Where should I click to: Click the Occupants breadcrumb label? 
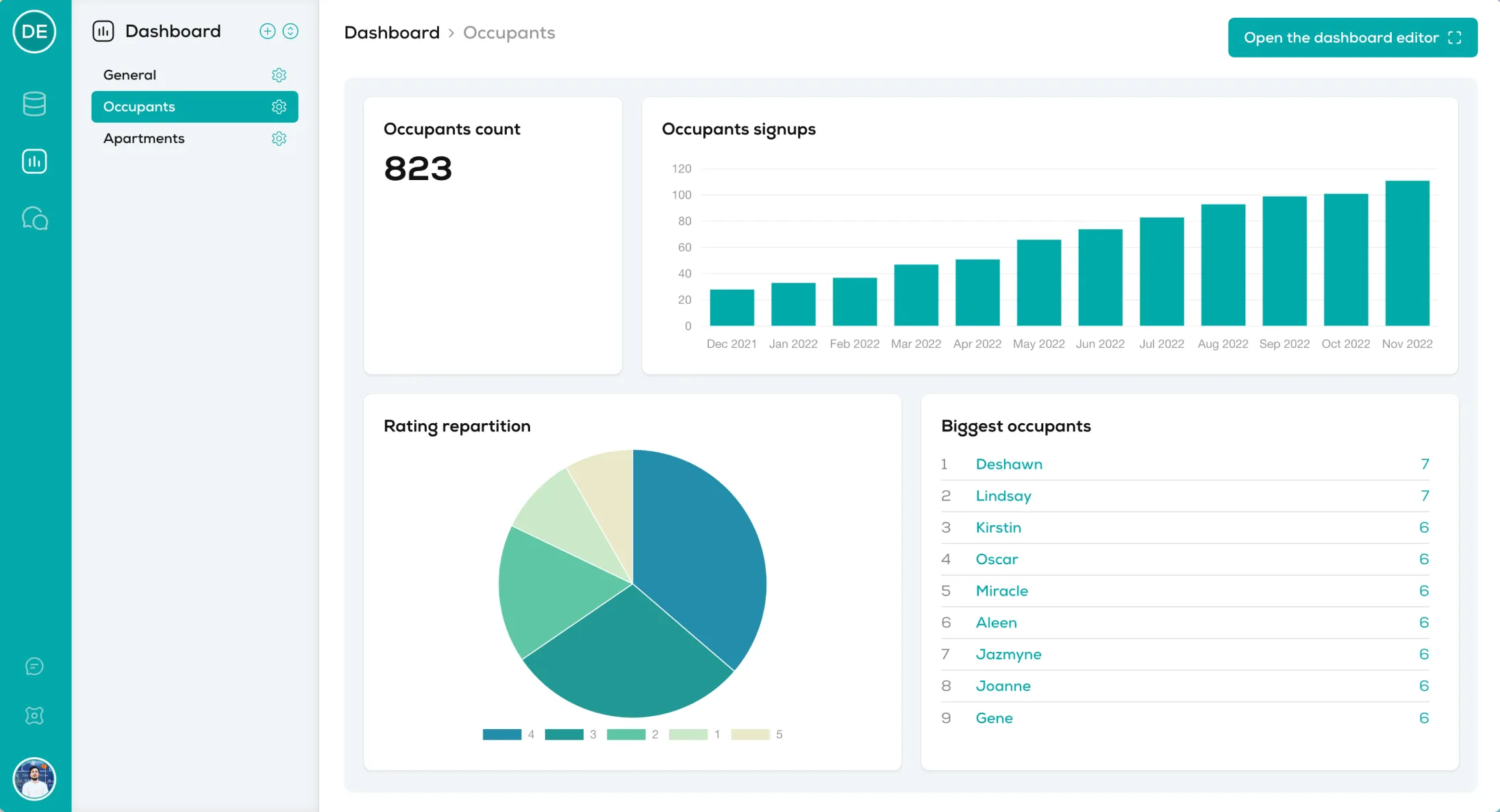509,33
